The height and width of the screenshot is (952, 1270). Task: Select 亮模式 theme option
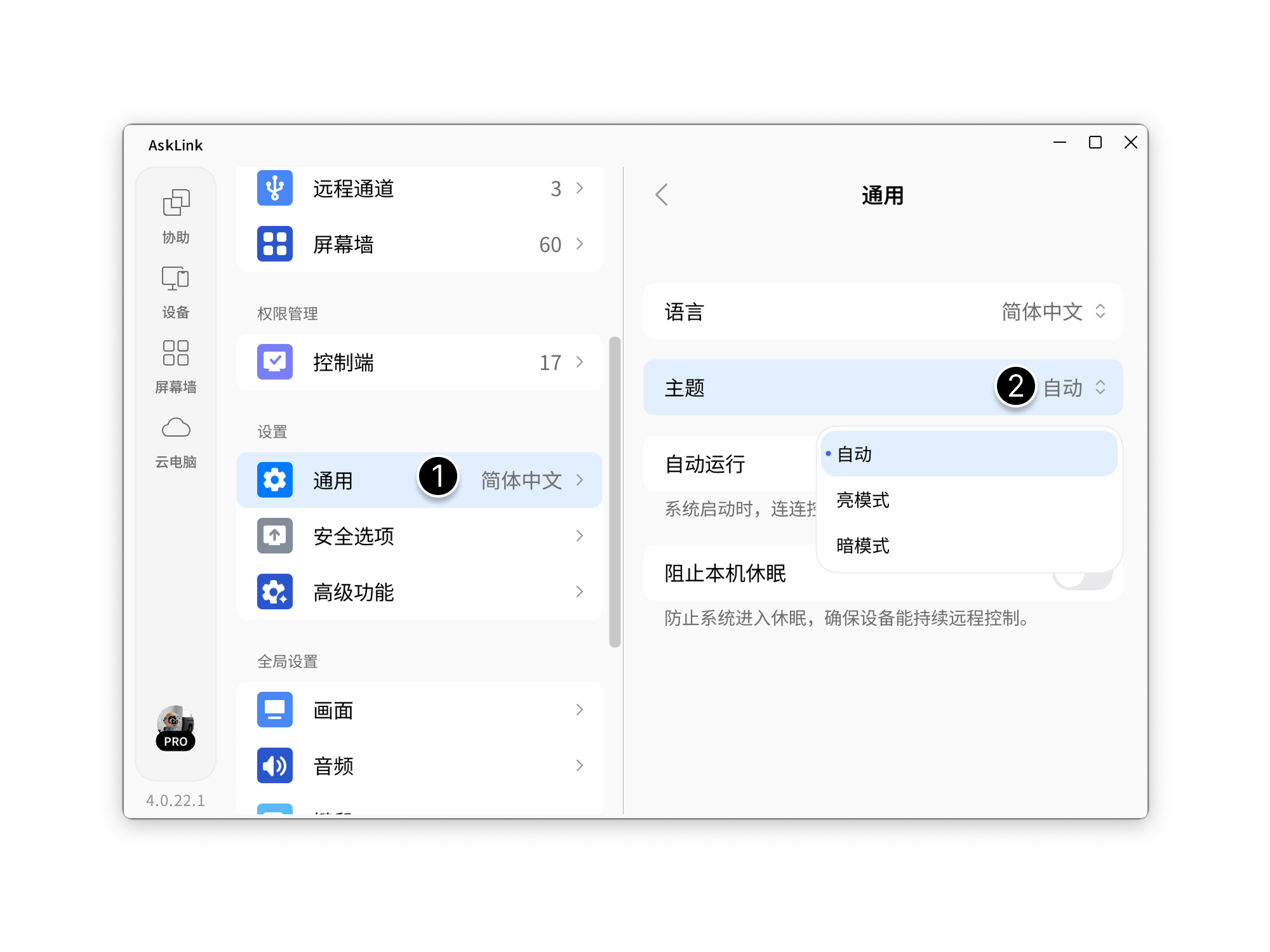coord(862,501)
